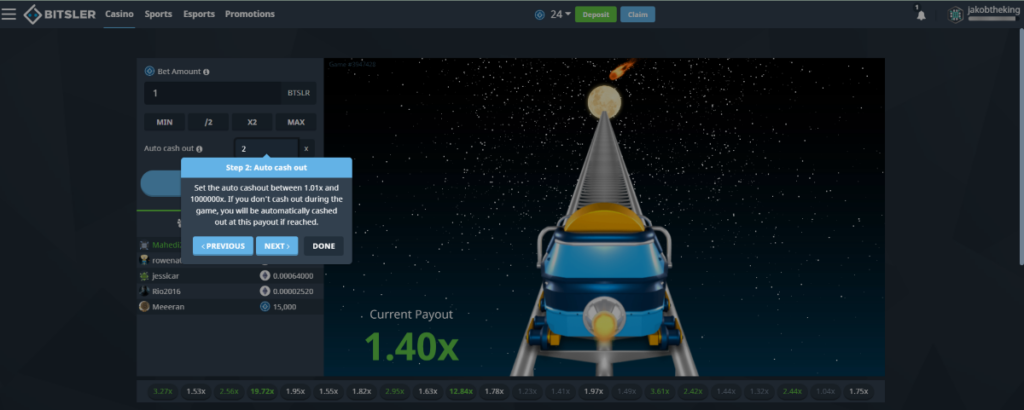Image resolution: width=1024 pixels, height=410 pixels.
Task: Open the Casino tab
Action: pyautogui.click(x=120, y=14)
